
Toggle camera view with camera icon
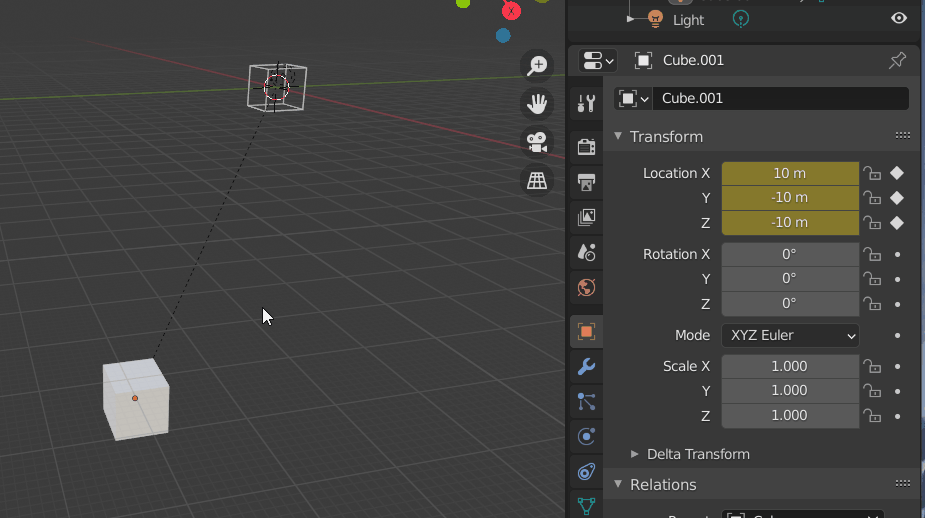pos(537,142)
